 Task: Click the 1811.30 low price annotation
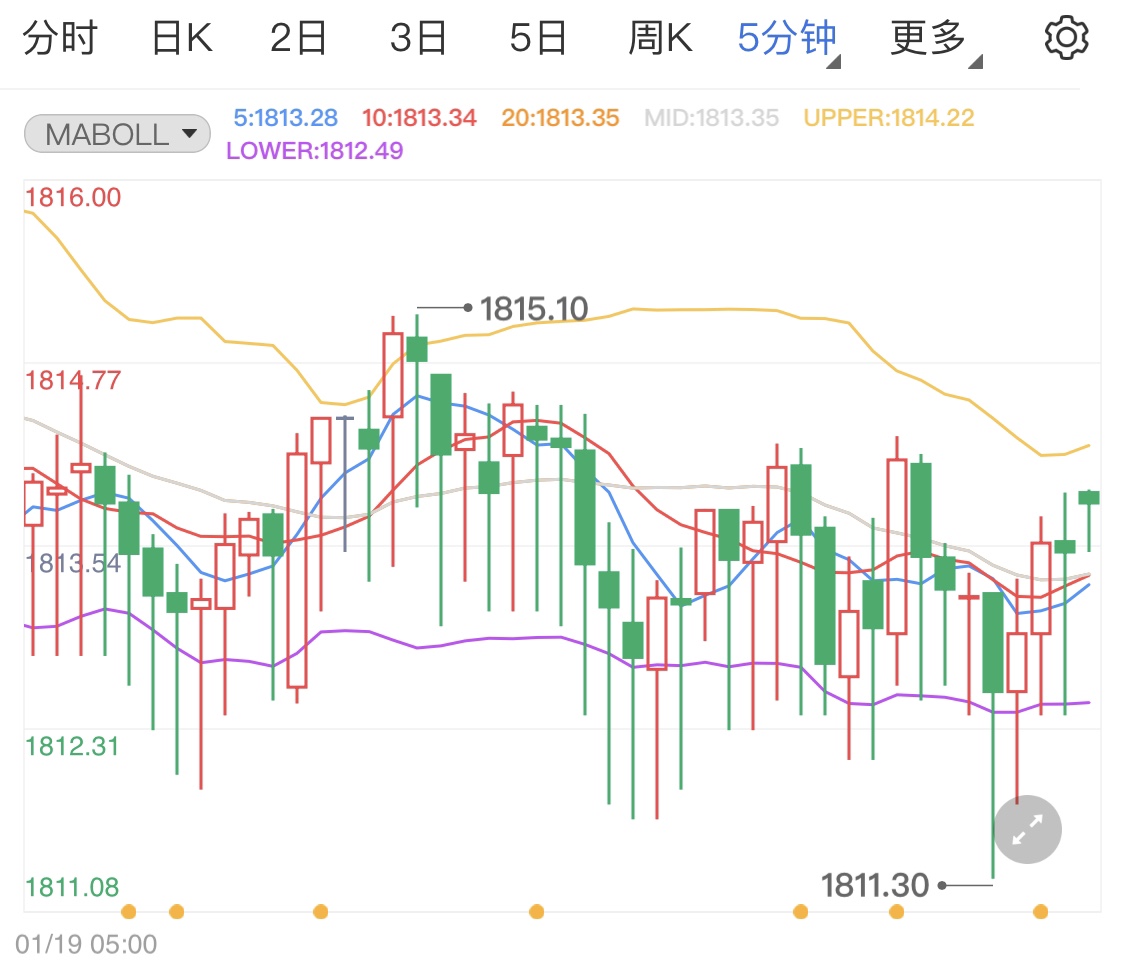875,886
